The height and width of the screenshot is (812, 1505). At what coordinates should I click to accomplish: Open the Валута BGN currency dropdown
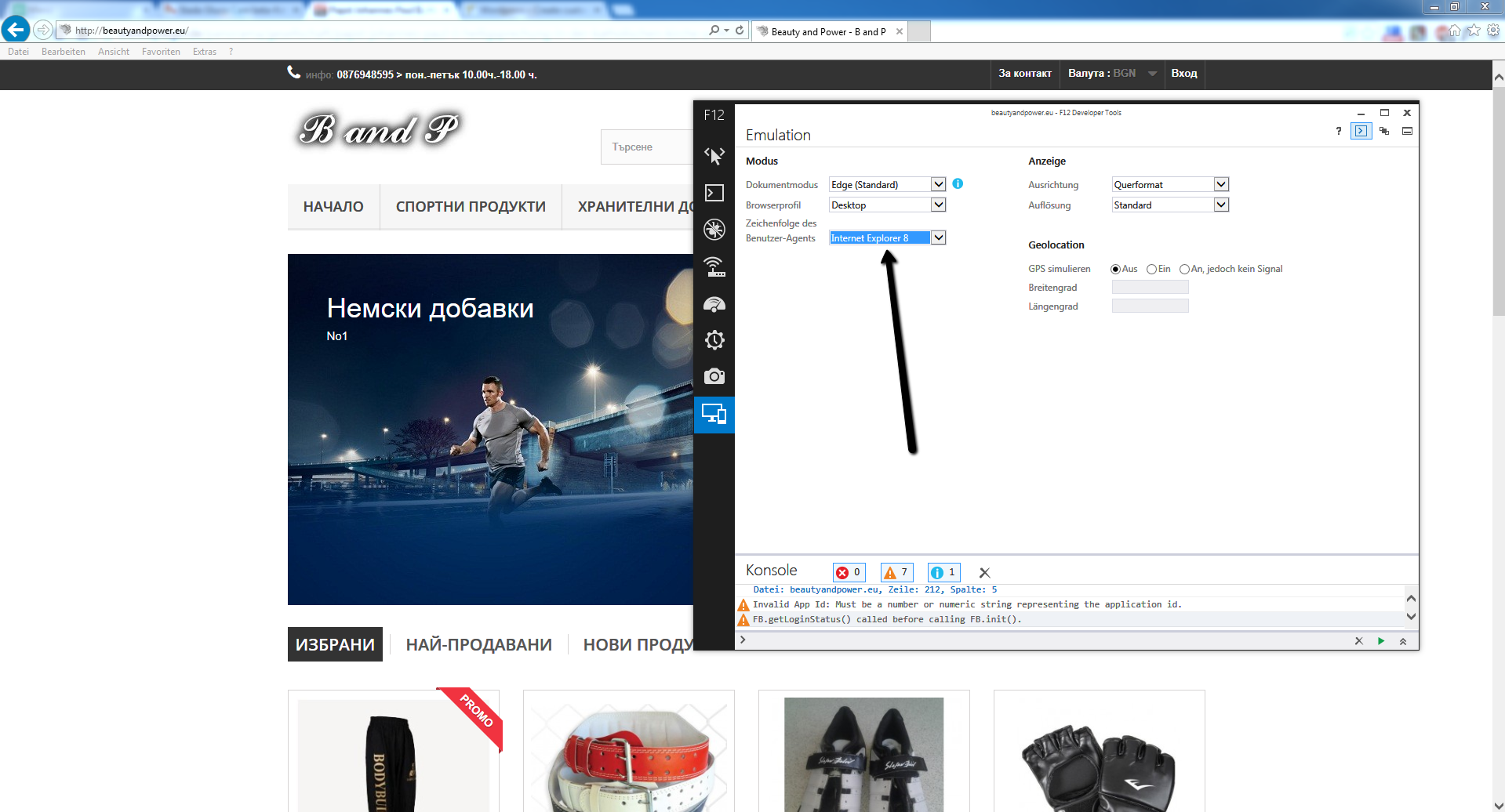pos(1112,74)
